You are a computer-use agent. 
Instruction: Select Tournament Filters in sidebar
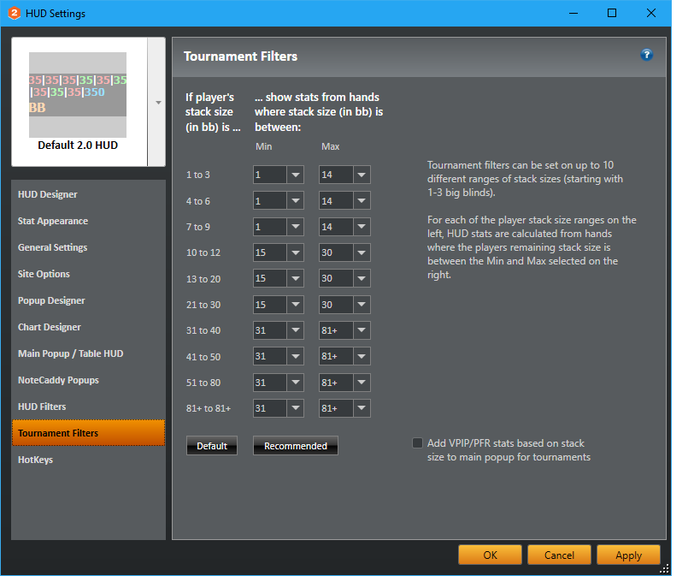pos(88,433)
